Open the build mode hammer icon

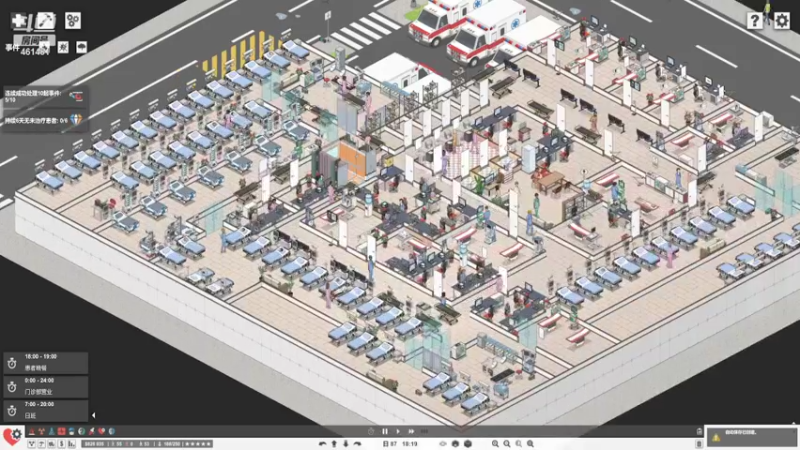45,21
